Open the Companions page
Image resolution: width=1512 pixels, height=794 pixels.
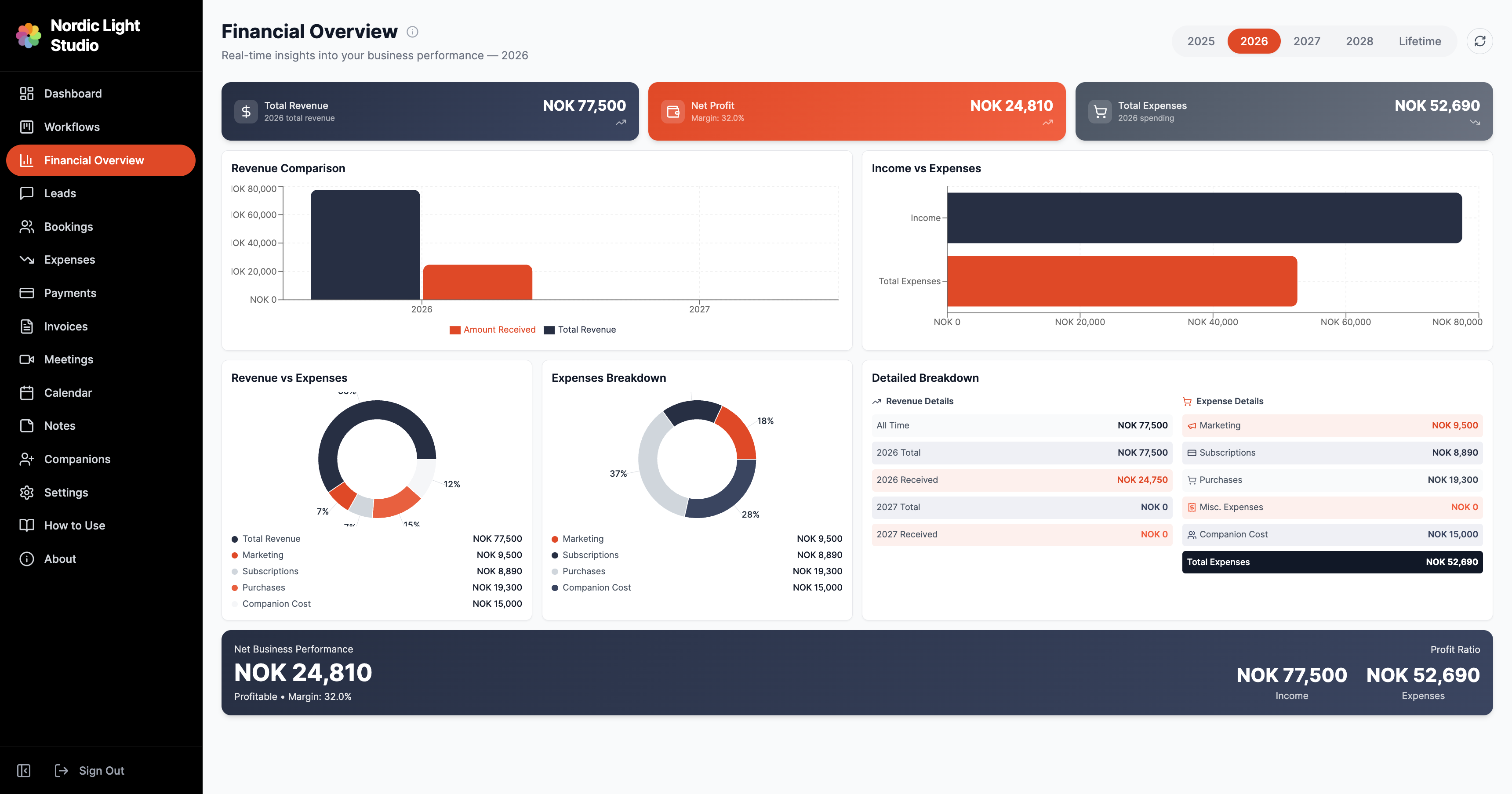click(x=77, y=459)
